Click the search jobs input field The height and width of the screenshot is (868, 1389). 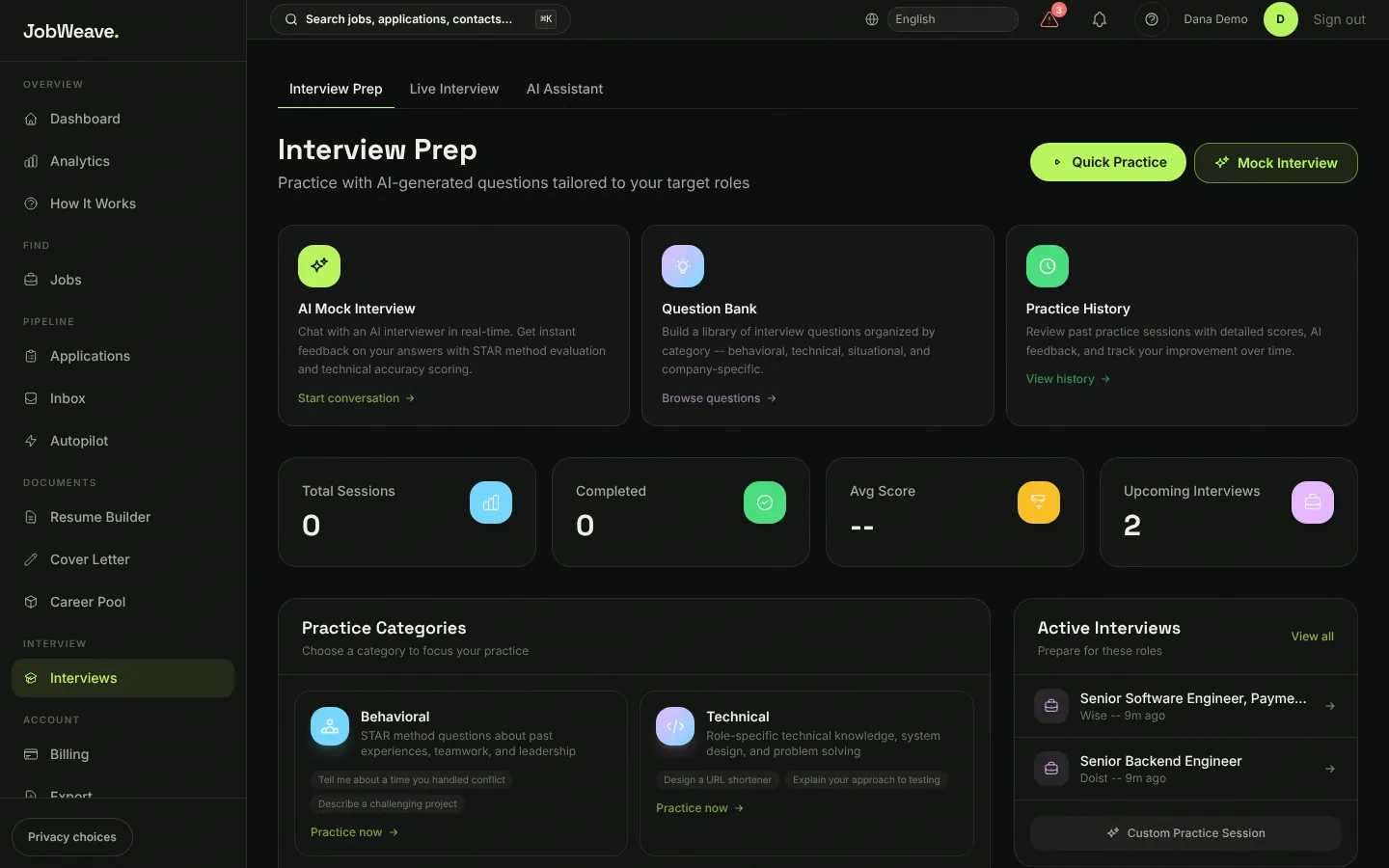(421, 19)
